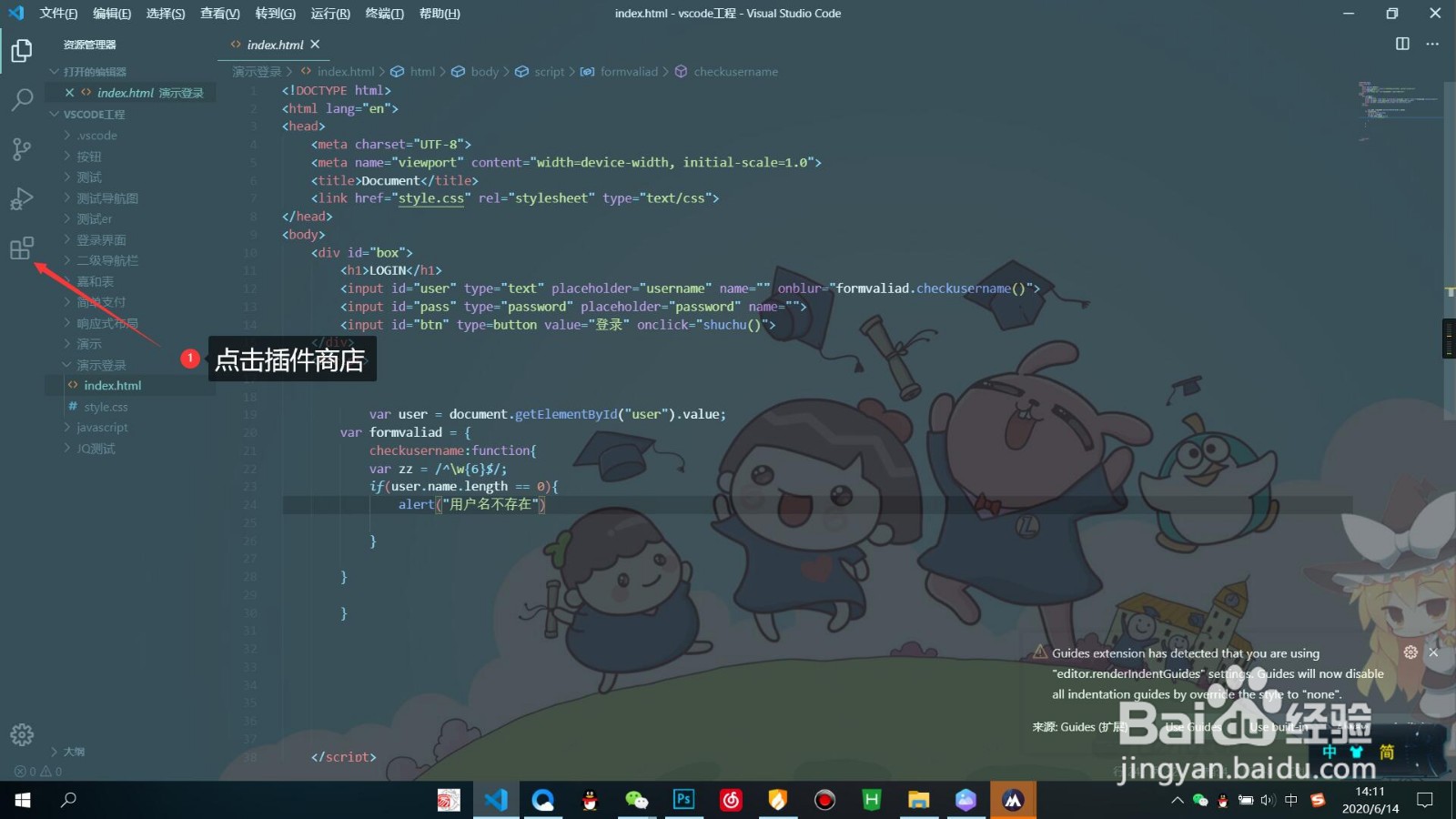Screen dimensions: 1456x819
Task: Show hidden system tray icons
Action: (x=1177, y=800)
